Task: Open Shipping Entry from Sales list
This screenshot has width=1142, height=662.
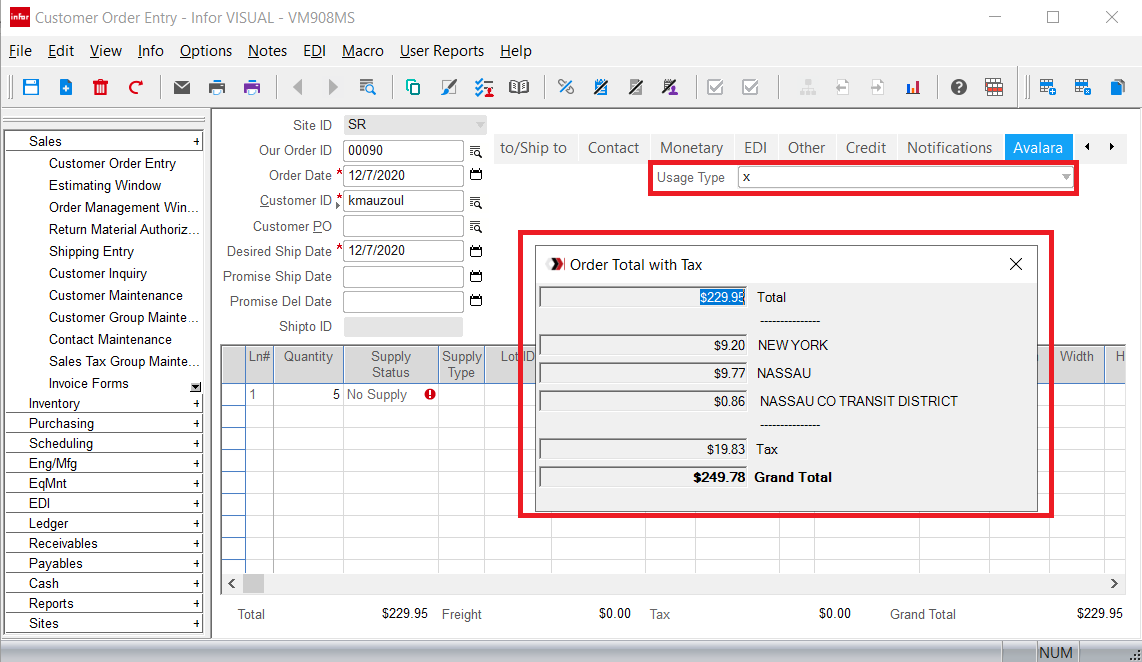Action: coord(91,251)
